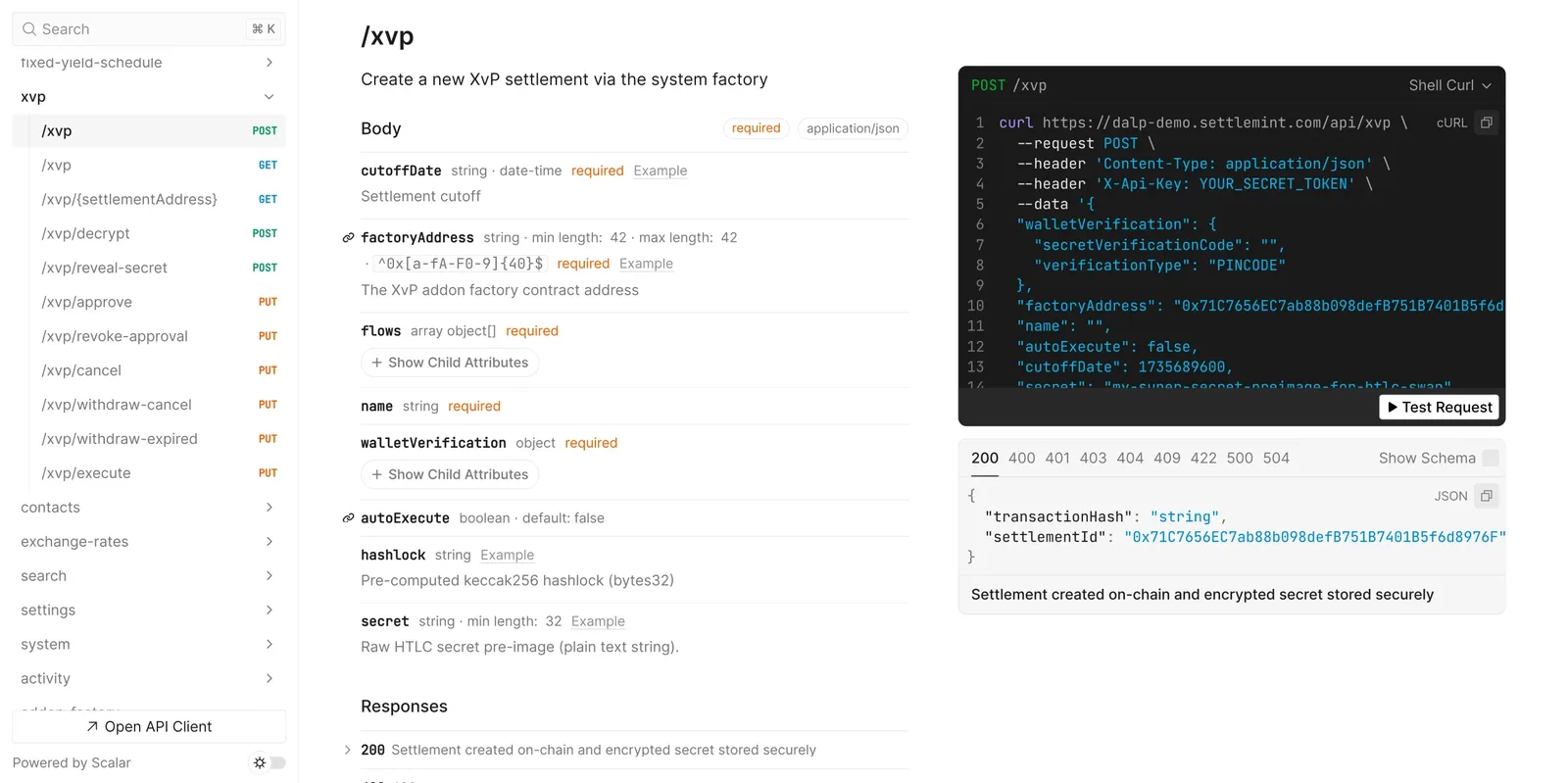Collapse the xvp sidebar section
This screenshot has height=783, width=1568.
[269, 97]
